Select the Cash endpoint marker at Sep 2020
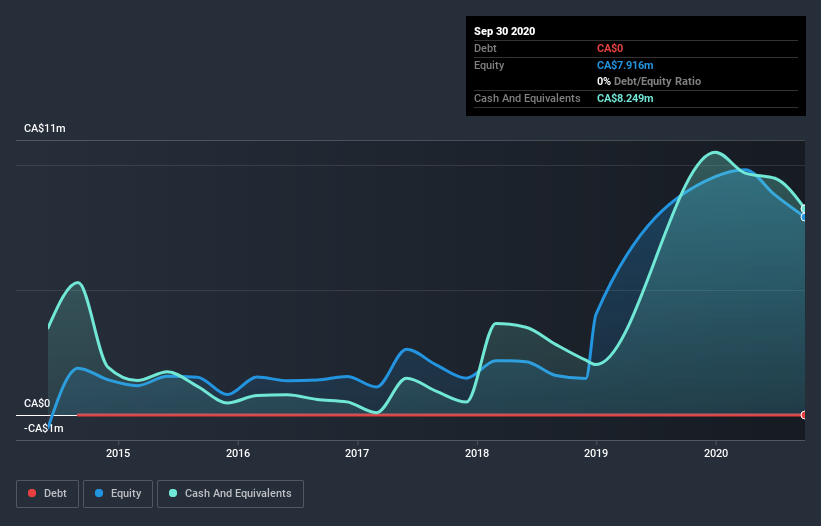The height and width of the screenshot is (526, 821). pyautogui.click(x=804, y=209)
